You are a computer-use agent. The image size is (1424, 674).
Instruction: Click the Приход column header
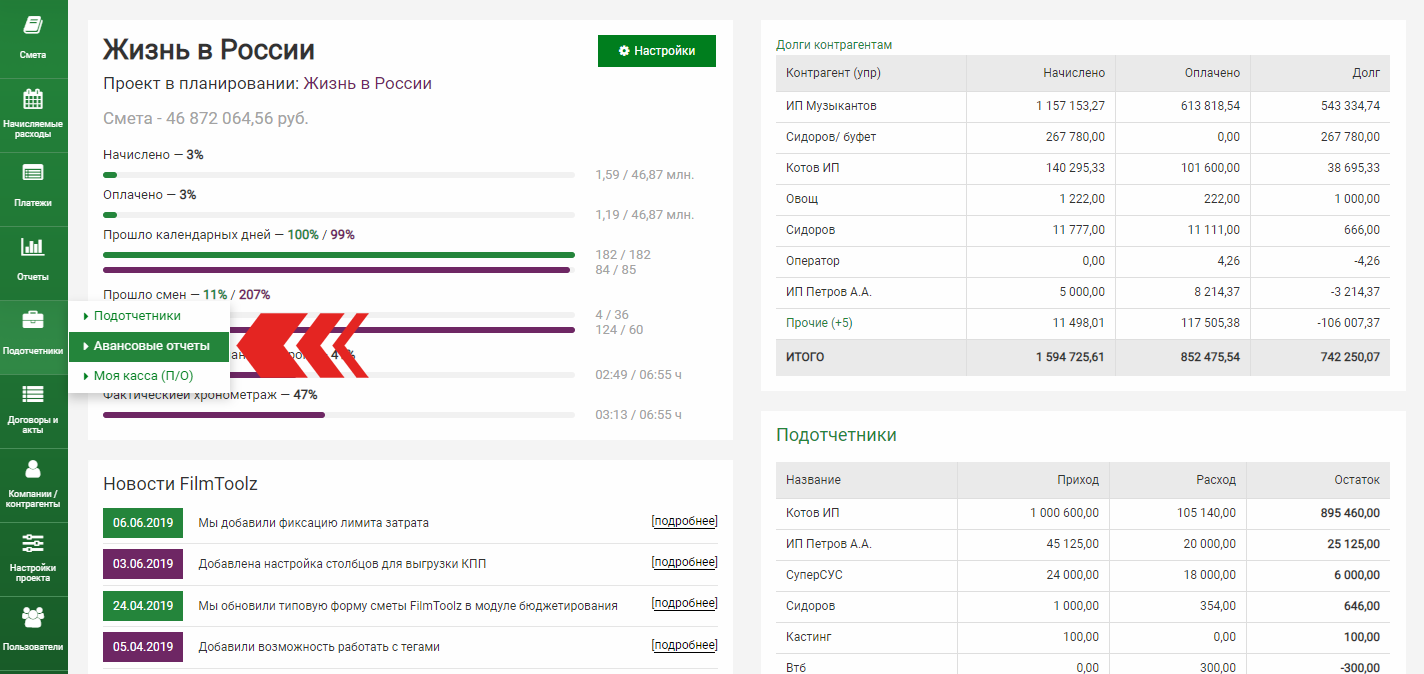(1033, 480)
